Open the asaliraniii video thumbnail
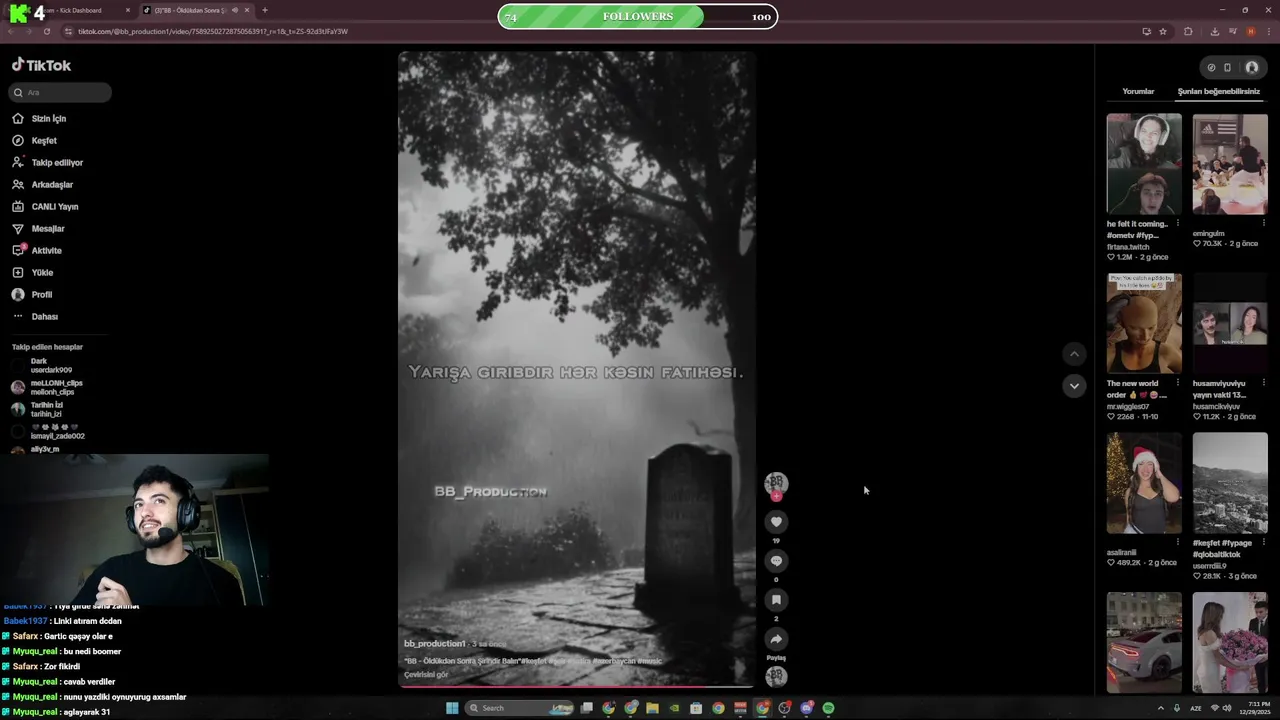 click(1144, 483)
